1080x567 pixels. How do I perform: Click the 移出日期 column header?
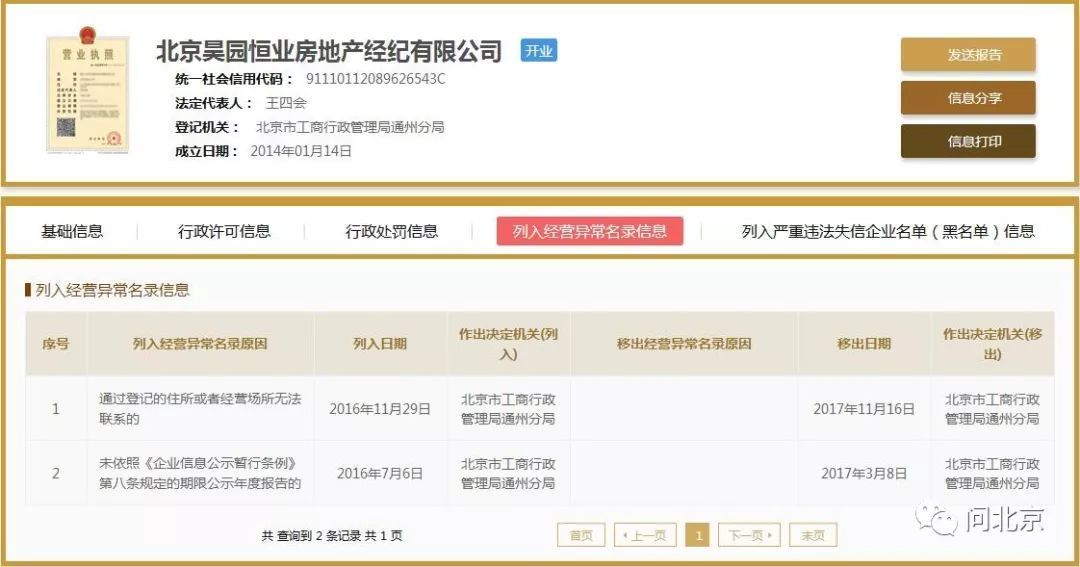(x=864, y=344)
